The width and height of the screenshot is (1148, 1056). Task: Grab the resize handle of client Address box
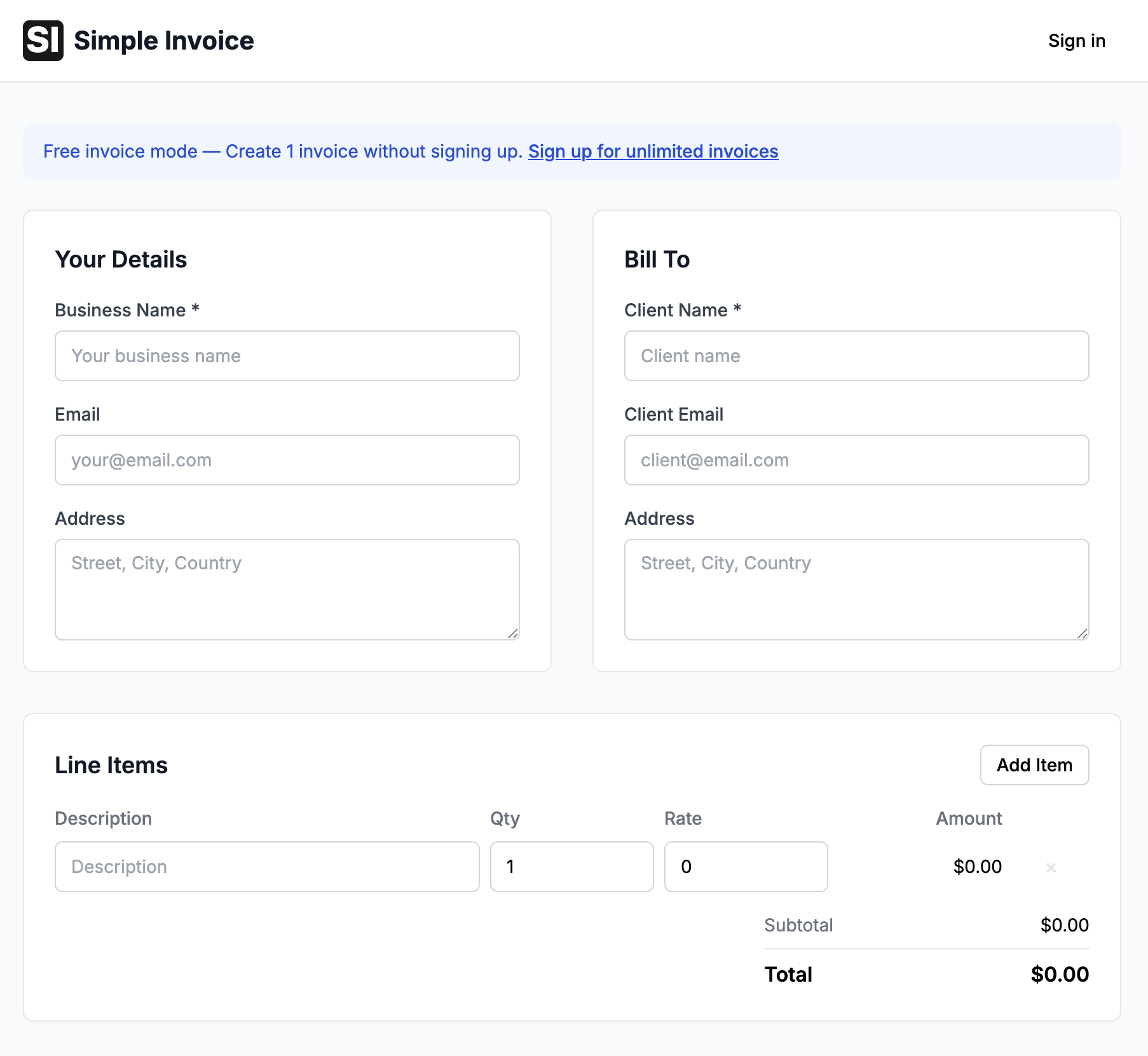(x=1083, y=633)
